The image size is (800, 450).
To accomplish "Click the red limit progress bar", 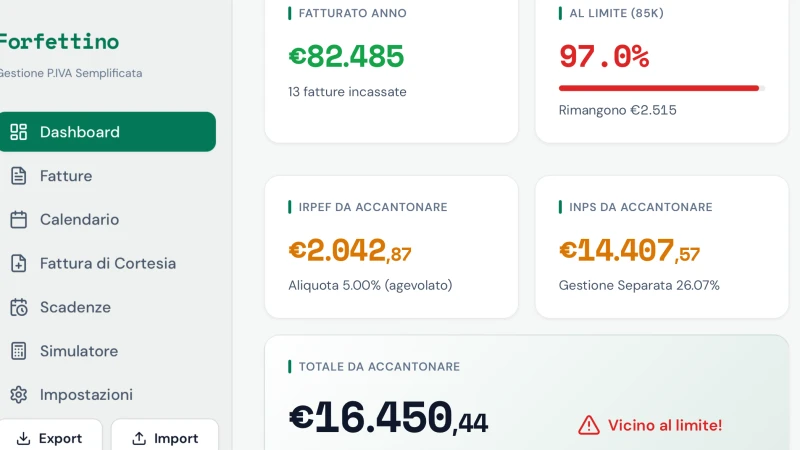I will (x=658, y=88).
